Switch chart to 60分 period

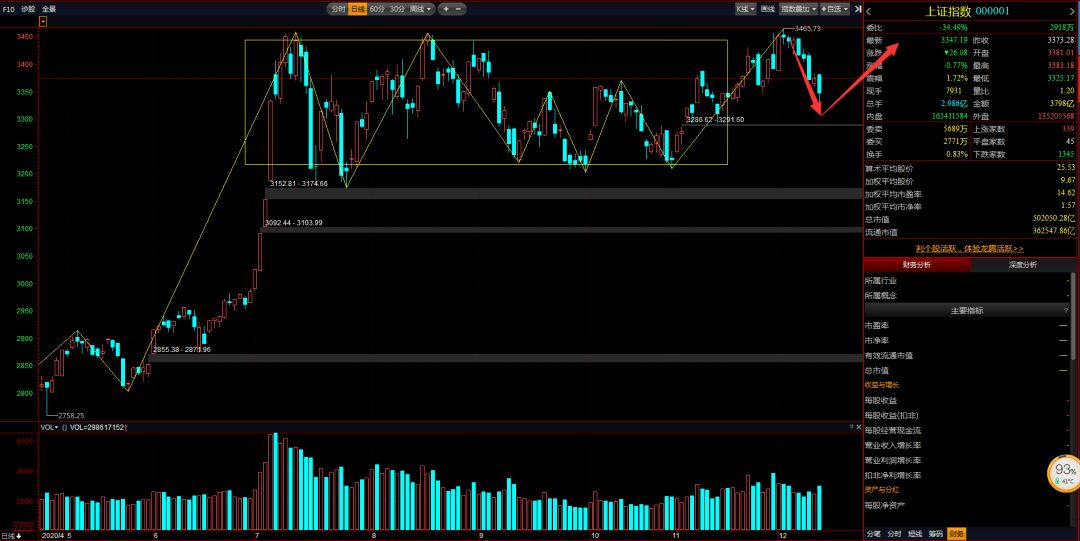click(x=377, y=9)
